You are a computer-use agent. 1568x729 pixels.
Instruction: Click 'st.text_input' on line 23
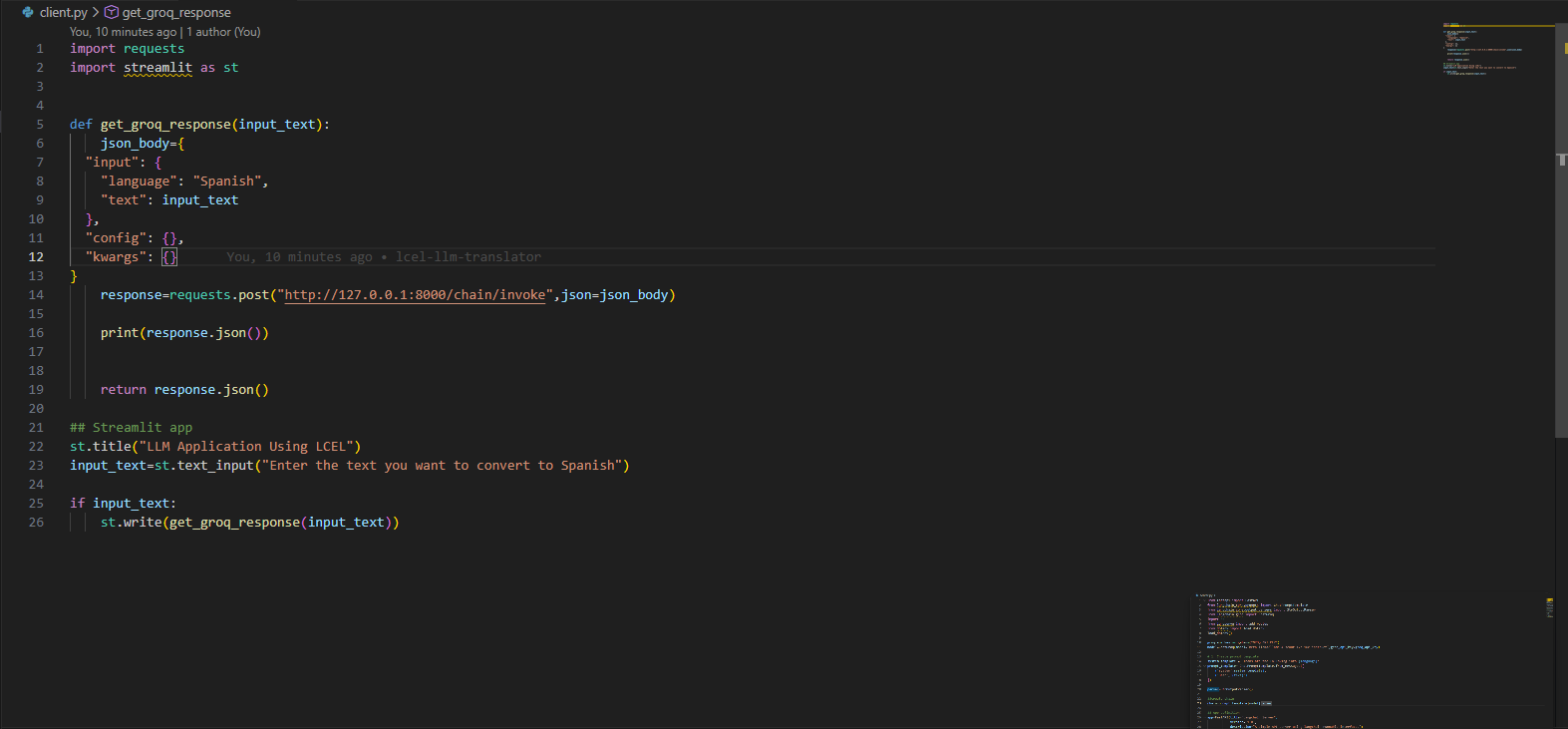(x=204, y=466)
